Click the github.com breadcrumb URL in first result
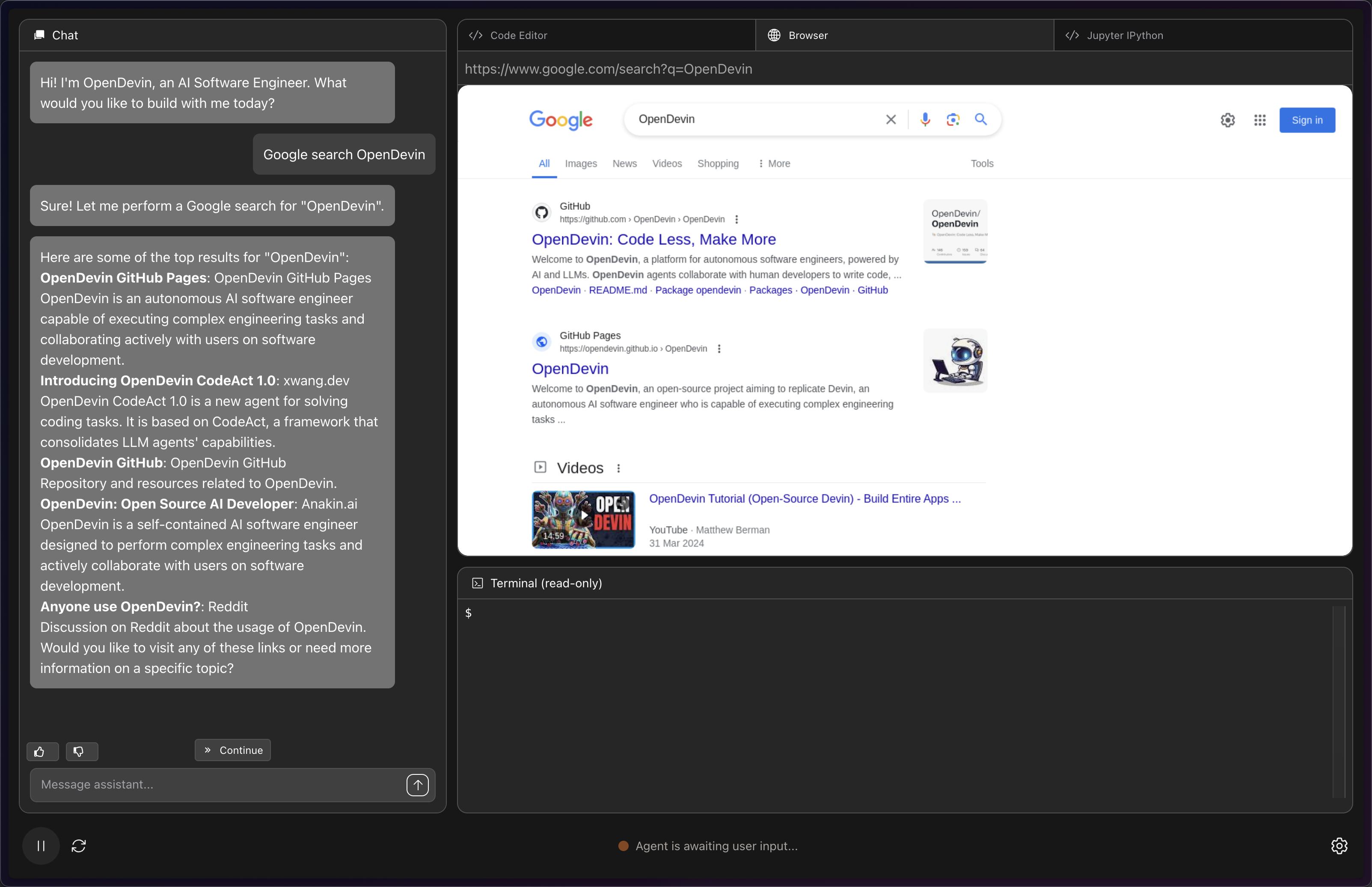 642,220
